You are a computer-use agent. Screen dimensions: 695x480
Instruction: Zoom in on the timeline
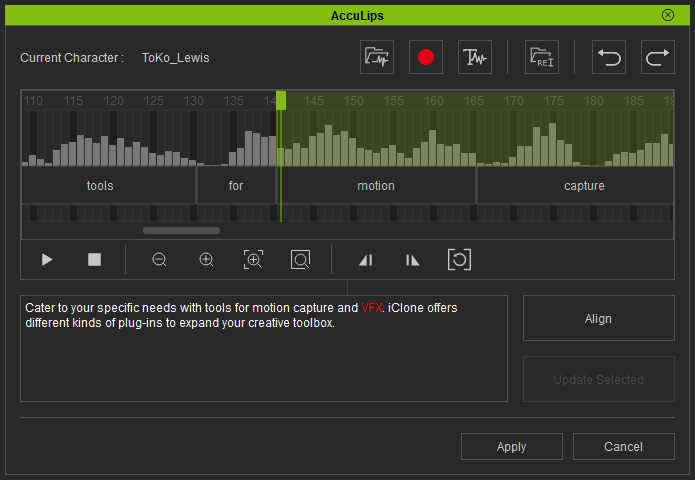(207, 260)
